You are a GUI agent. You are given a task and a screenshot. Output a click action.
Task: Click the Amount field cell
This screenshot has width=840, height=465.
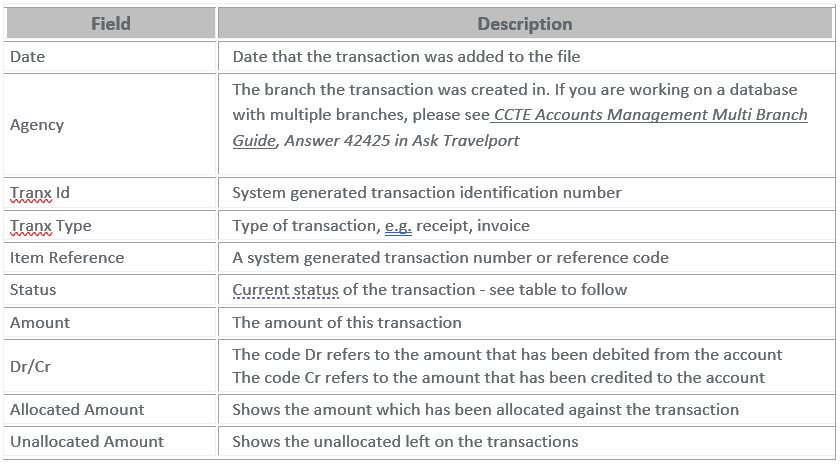pyautogui.click(x=110, y=322)
